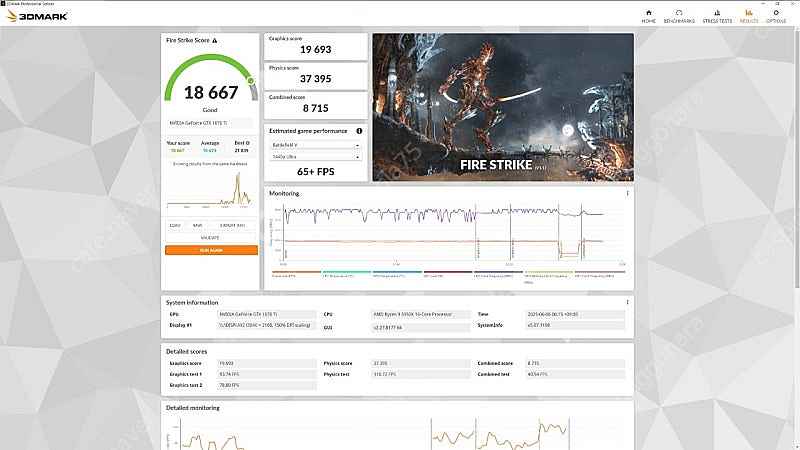Screen dimensions: 800x450
Task: Click the GPU name label under the score
Action: click(x=209, y=123)
